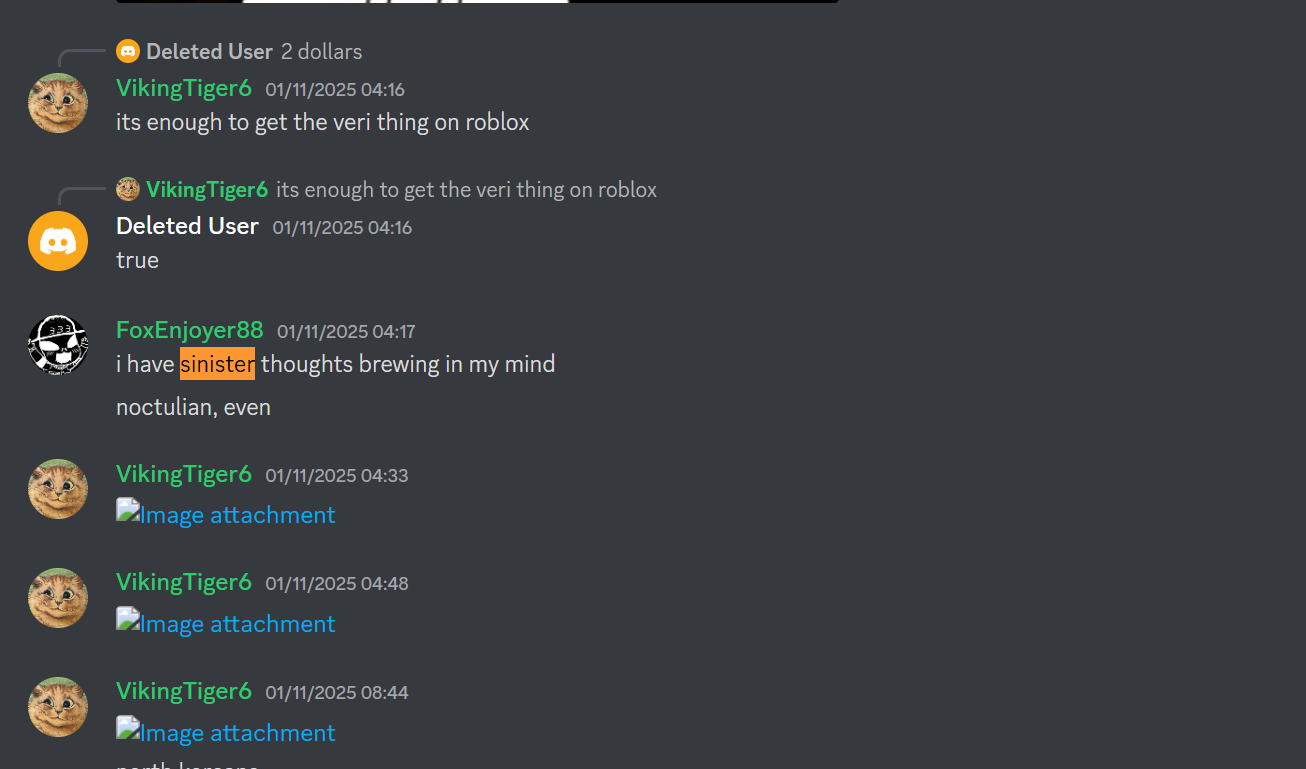
Task: Open FoxEnjoyer88's skull avatar
Action: coord(58,345)
